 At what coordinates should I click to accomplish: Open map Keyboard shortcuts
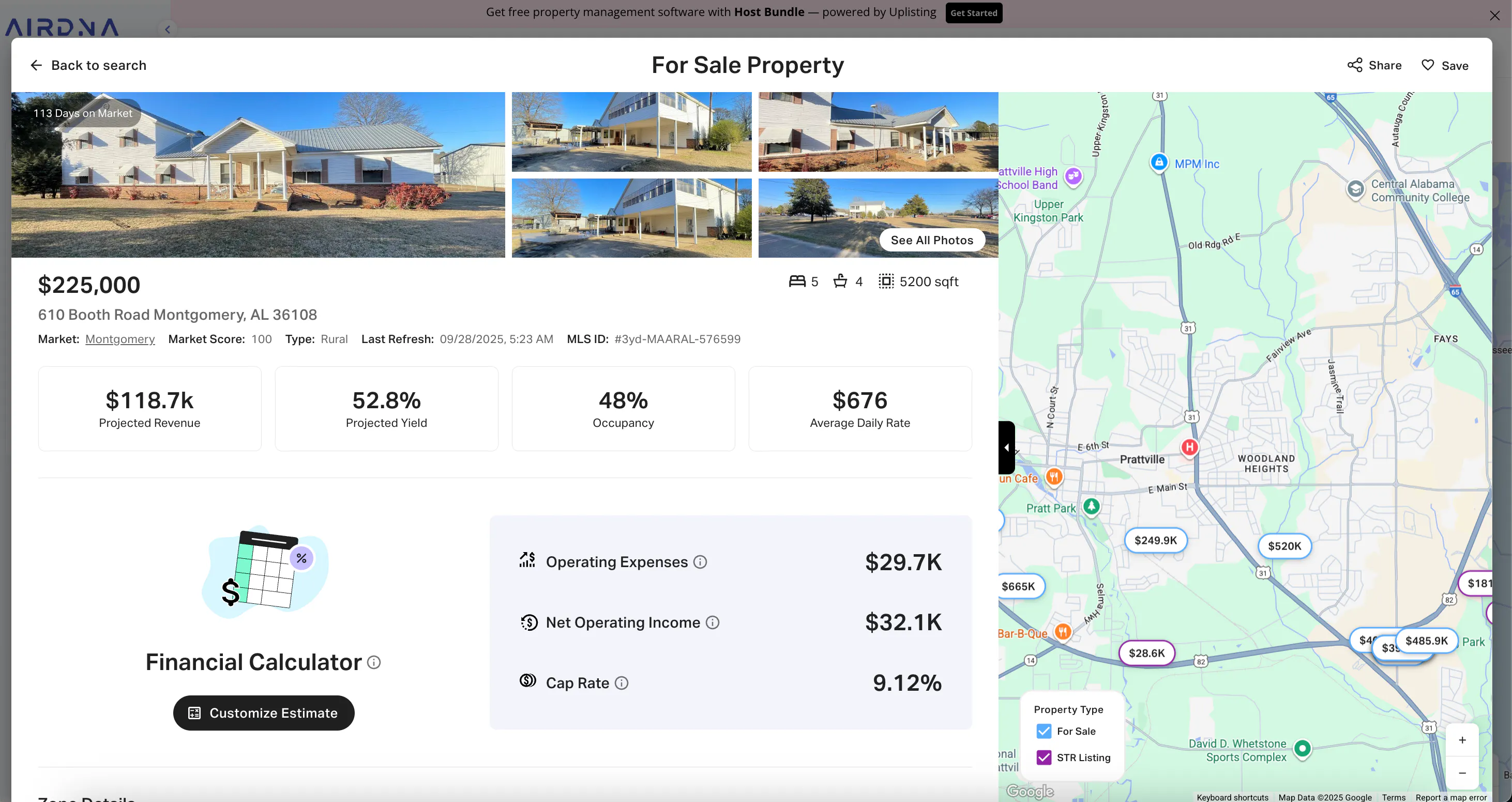tap(1233, 797)
